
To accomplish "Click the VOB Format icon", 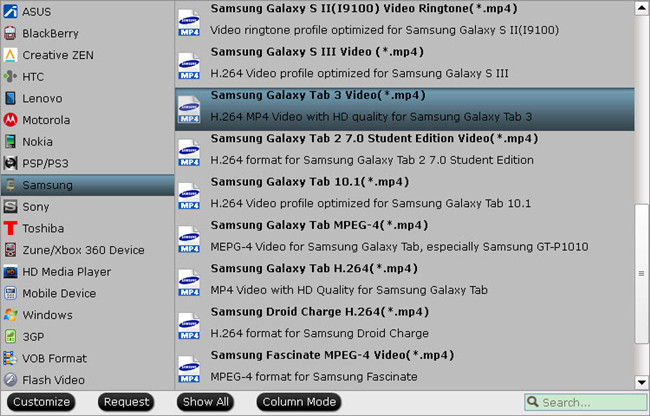I will coord(10,358).
